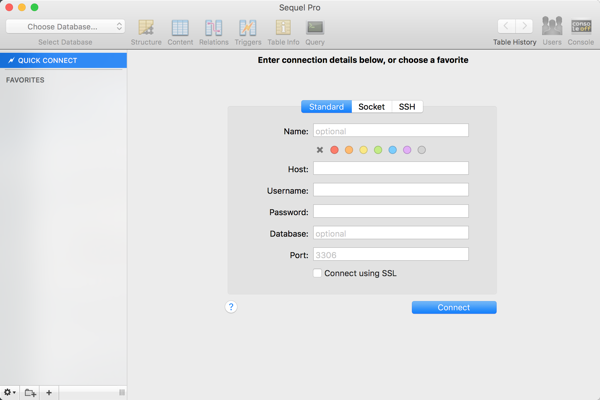Focus the Username input field
This screenshot has height=400, width=600.
coord(391,190)
